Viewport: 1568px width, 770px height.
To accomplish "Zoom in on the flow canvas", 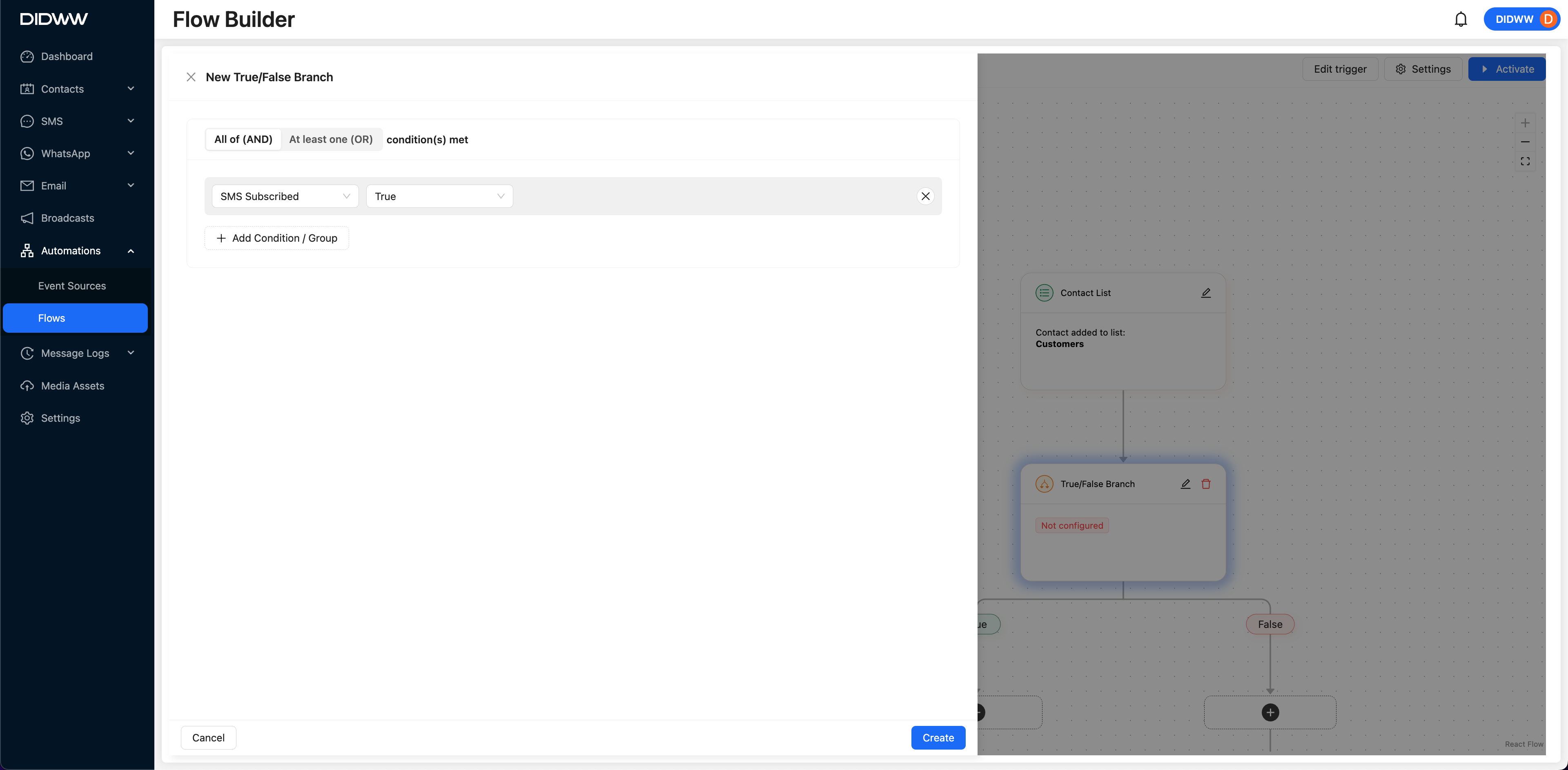I will [x=1525, y=123].
